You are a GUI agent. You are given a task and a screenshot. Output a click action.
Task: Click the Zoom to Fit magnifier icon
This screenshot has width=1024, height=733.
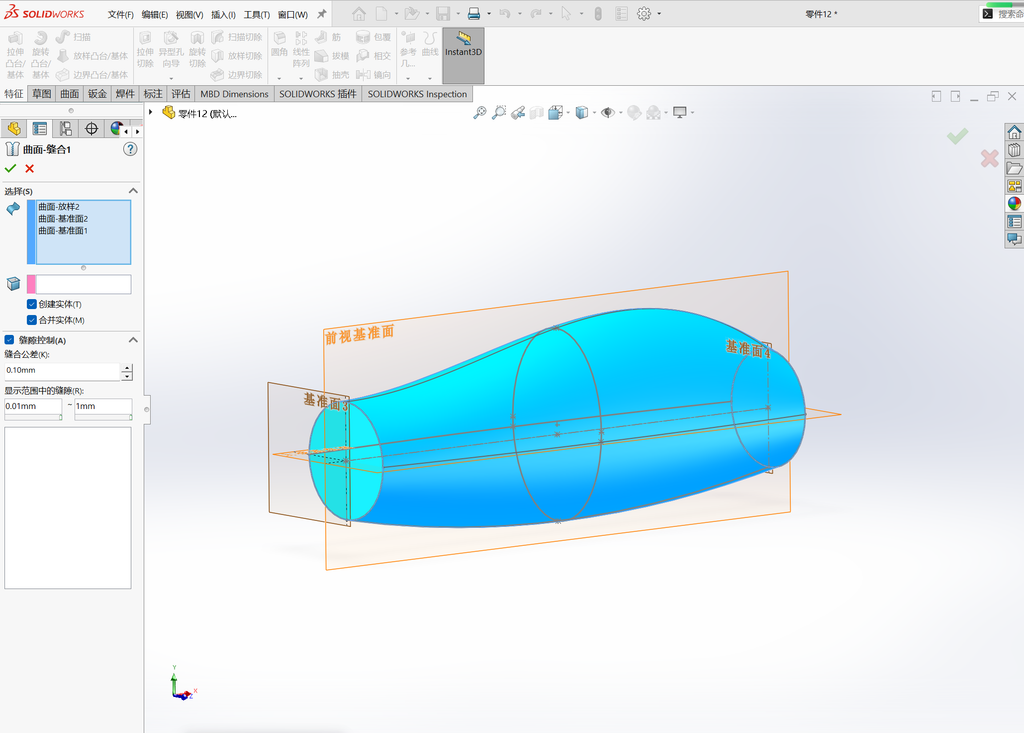480,113
